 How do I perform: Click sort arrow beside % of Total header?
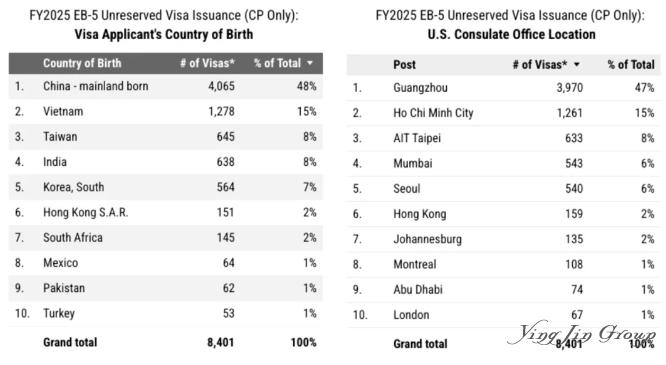(x=310, y=63)
